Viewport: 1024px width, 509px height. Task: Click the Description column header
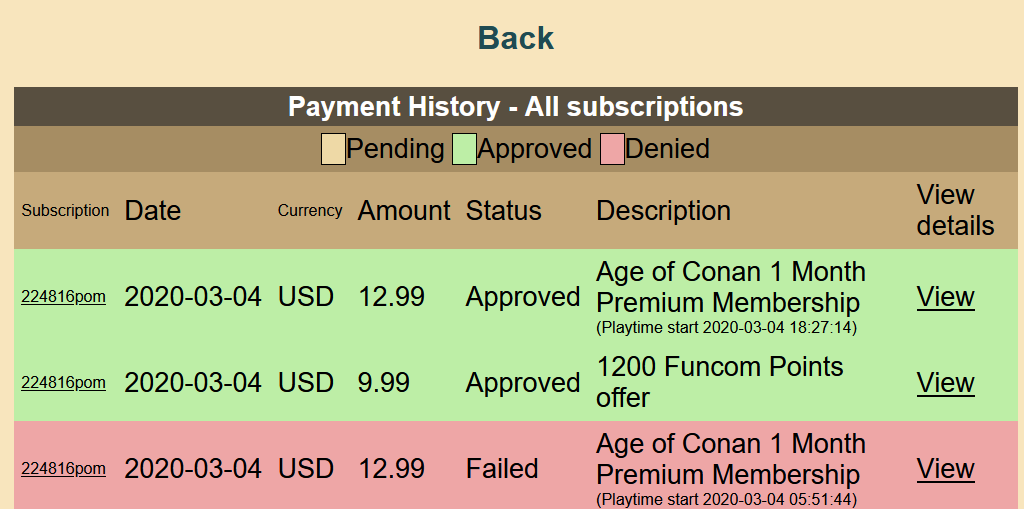click(x=663, y=211)
